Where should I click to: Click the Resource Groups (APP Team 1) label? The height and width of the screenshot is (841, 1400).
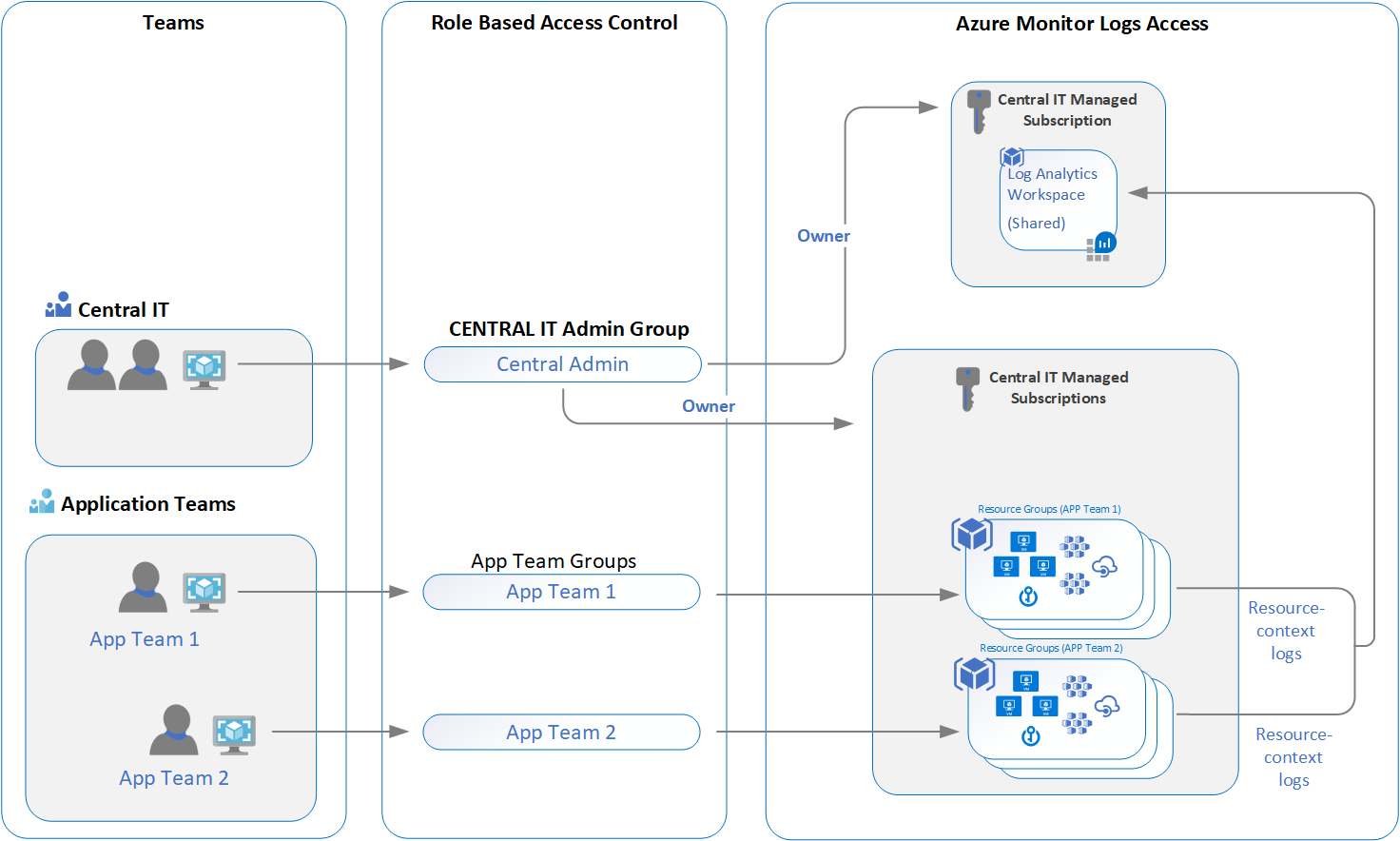click(x=1049, y=509)
